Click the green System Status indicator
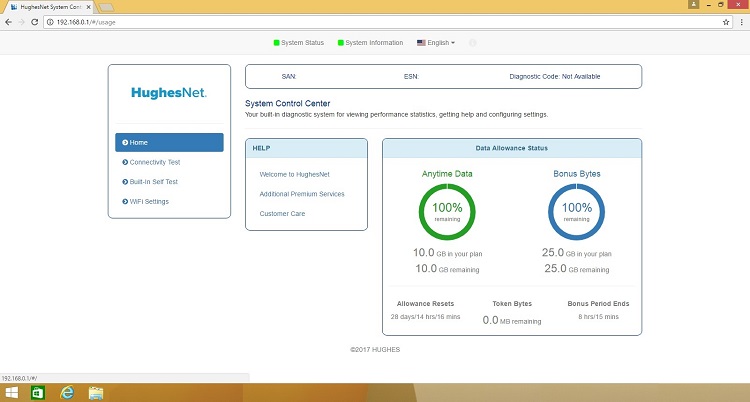The image size is (750, 402). [x=276, y=43]
